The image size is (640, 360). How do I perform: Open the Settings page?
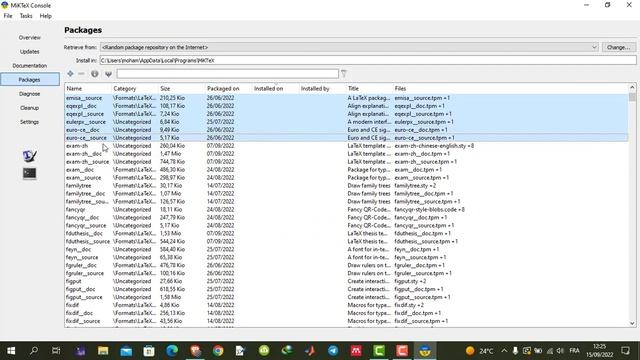point(30,122)
